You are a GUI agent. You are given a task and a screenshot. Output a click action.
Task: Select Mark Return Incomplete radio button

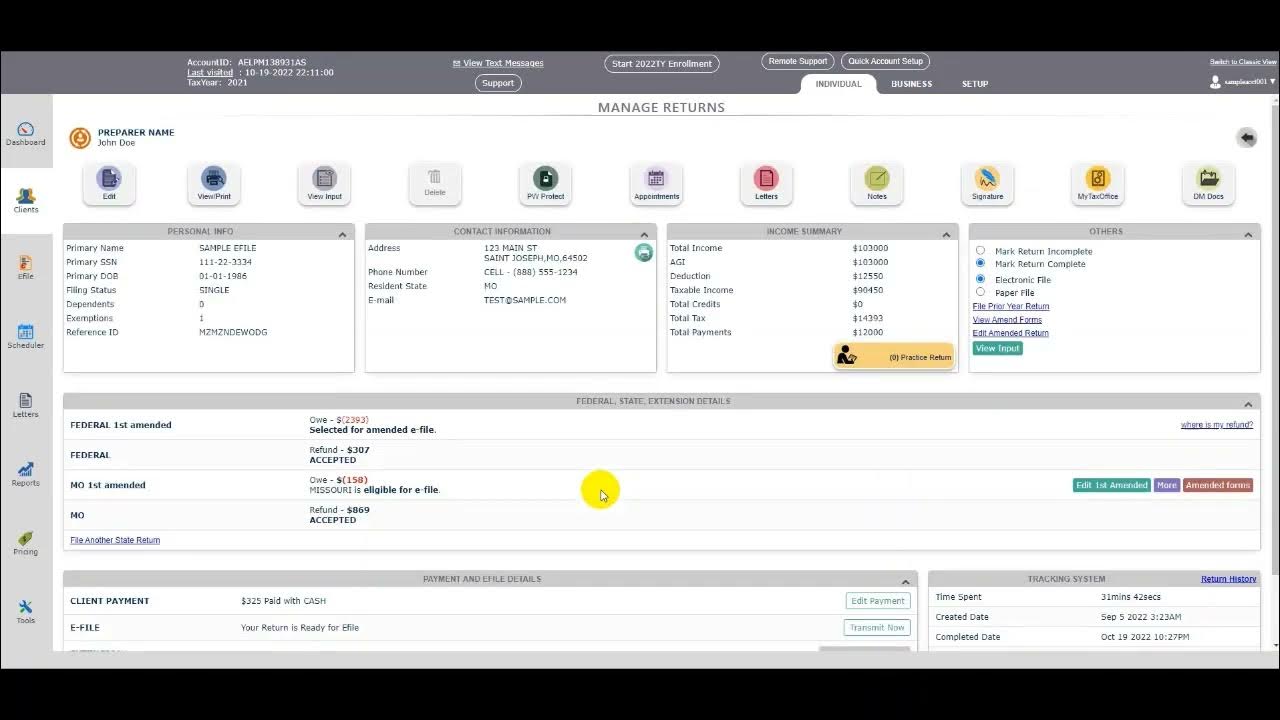(x=980, y=251)
